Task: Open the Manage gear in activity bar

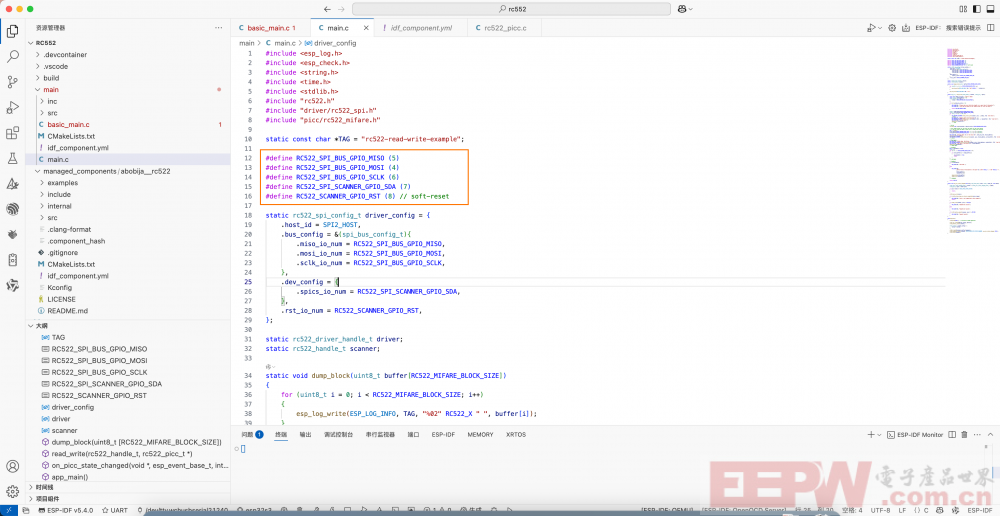Action: pos(12,491)
